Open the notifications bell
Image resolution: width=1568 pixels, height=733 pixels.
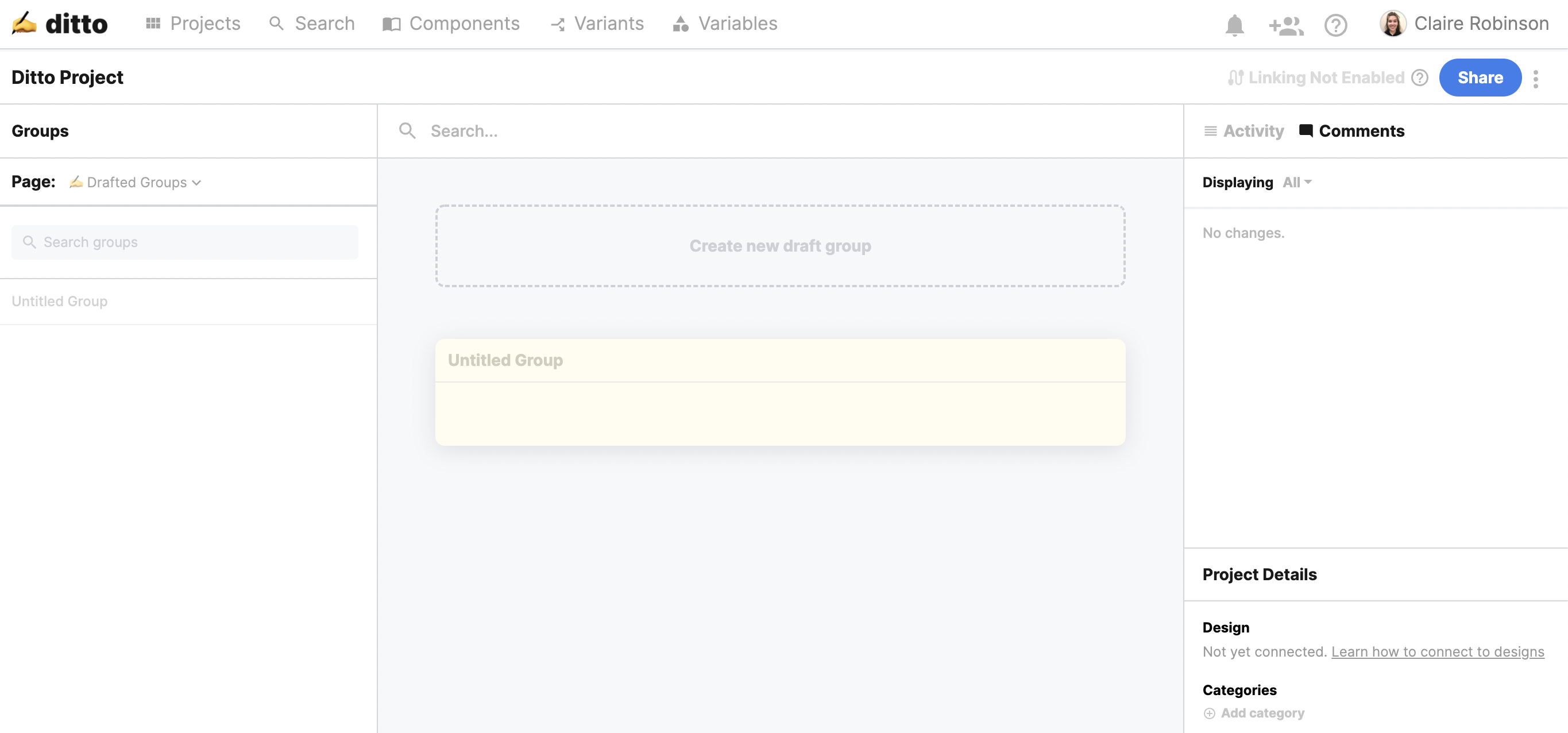click(x=1234, y=25)
